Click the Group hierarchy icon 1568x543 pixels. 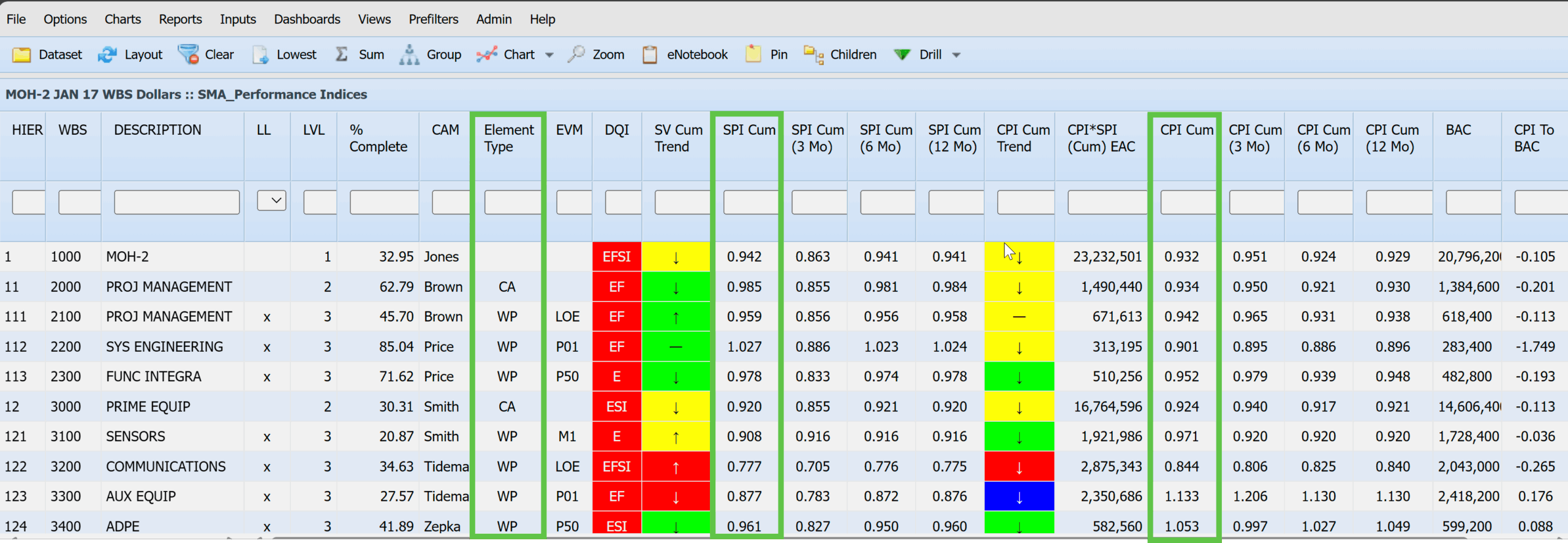(x=409, y=55)
